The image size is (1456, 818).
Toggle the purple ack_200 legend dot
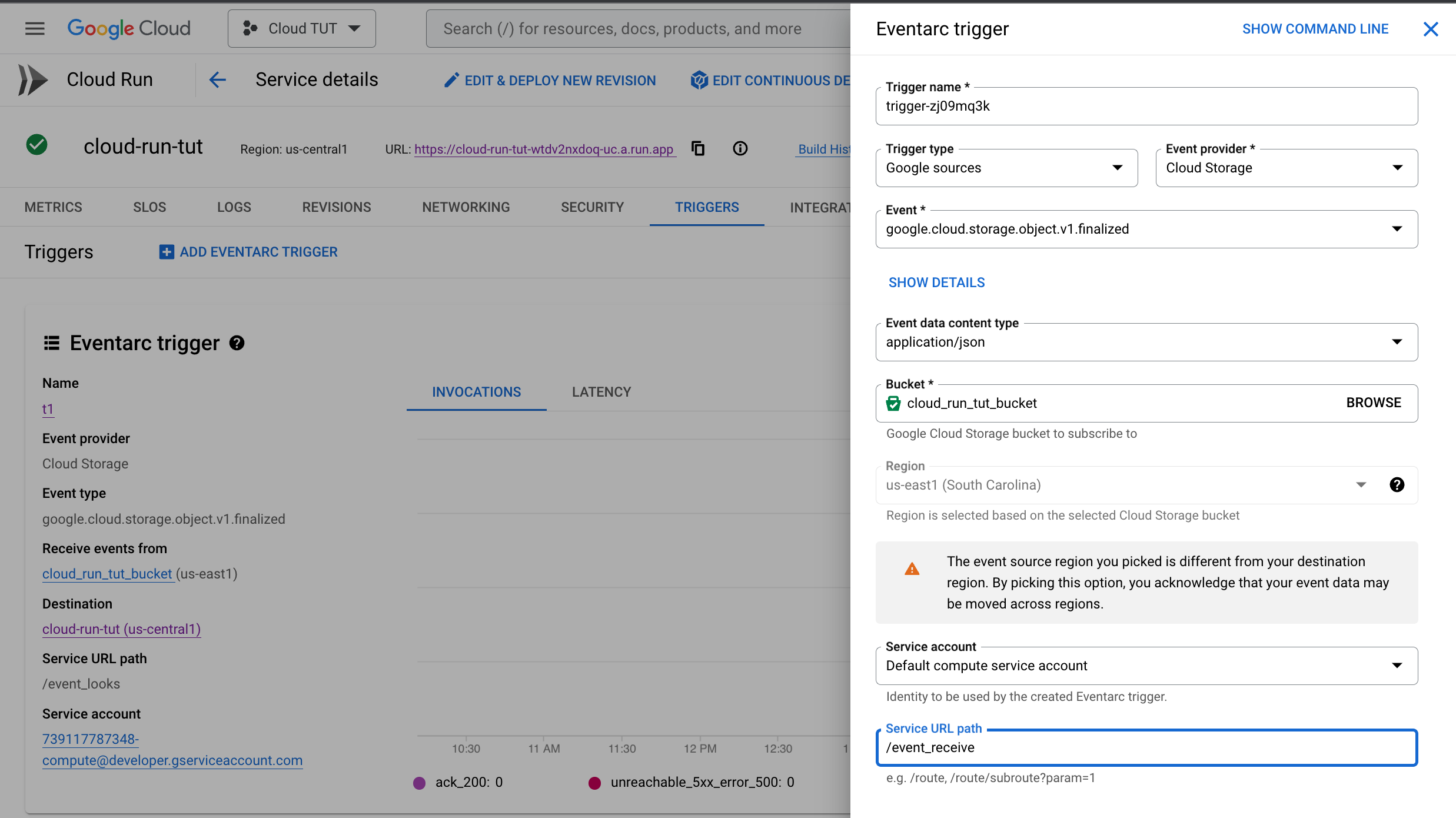point(419,783)
